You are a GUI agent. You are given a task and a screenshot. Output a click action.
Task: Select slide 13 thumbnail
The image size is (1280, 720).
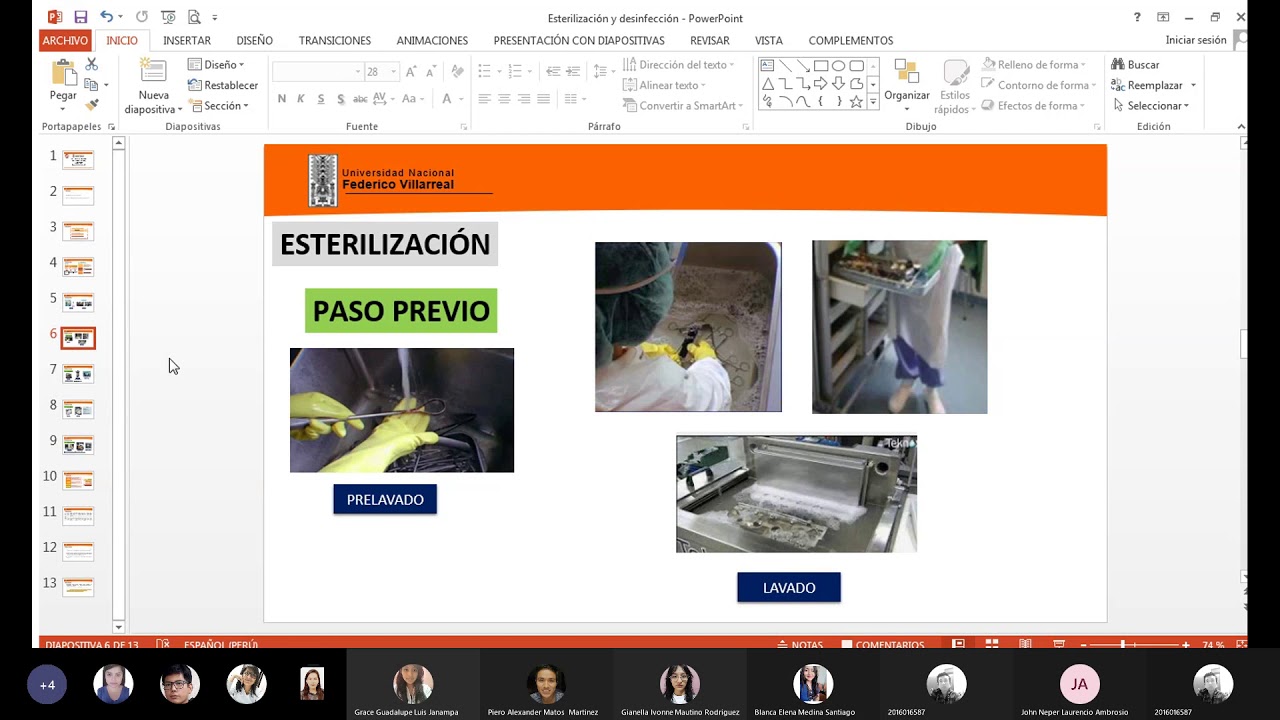[78, 587]
